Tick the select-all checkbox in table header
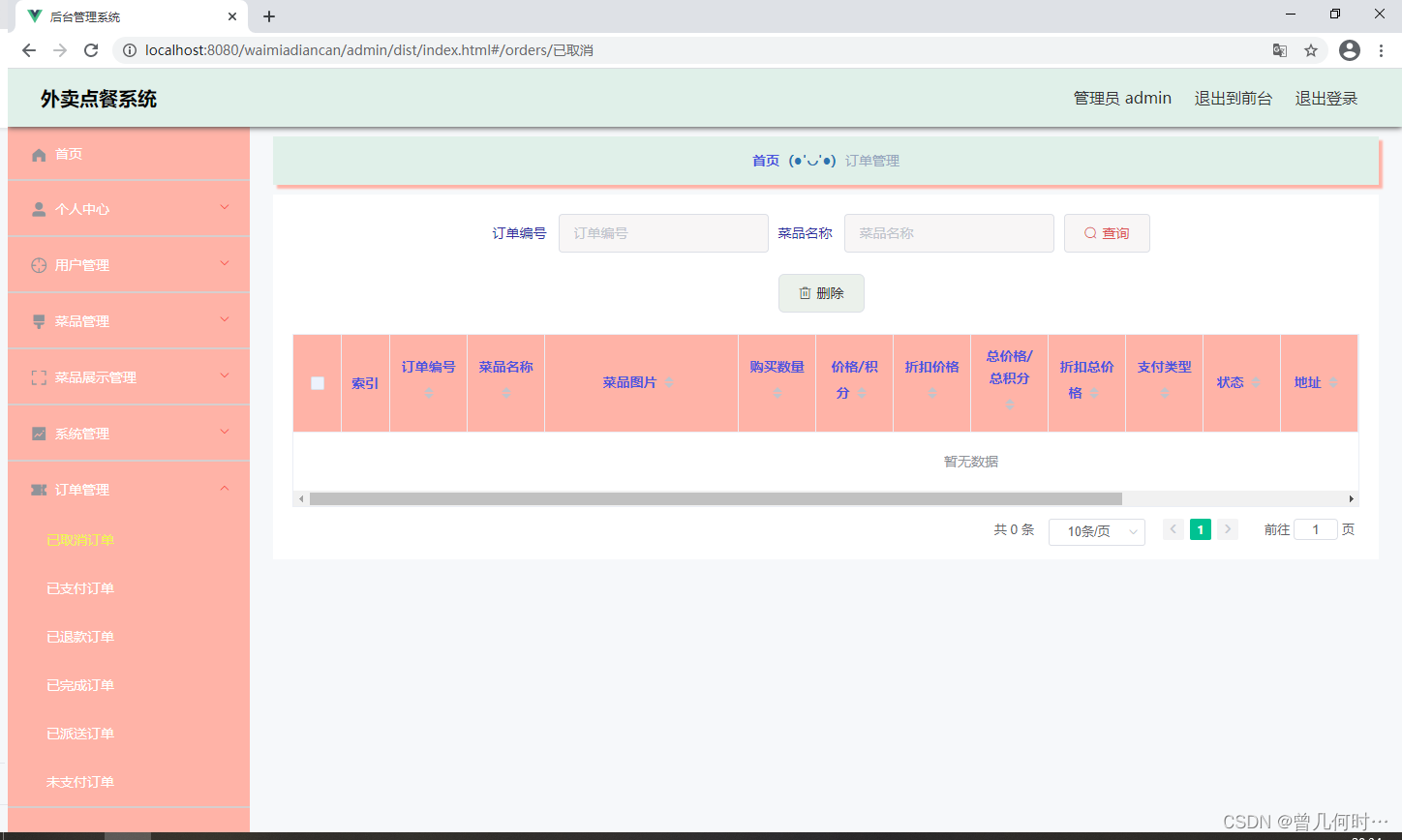 point(318,383)
